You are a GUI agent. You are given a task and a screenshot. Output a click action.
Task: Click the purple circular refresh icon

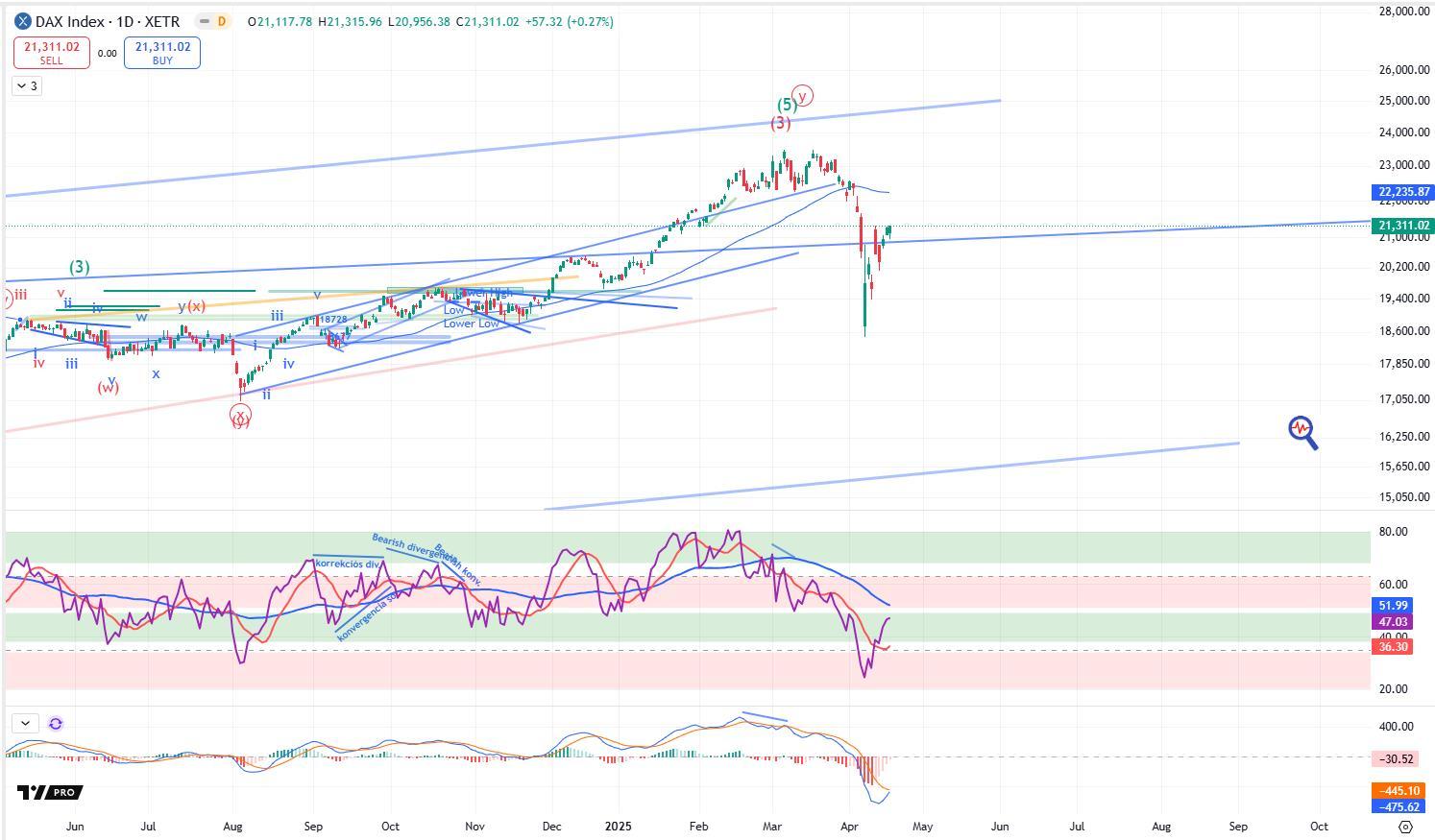56,723
